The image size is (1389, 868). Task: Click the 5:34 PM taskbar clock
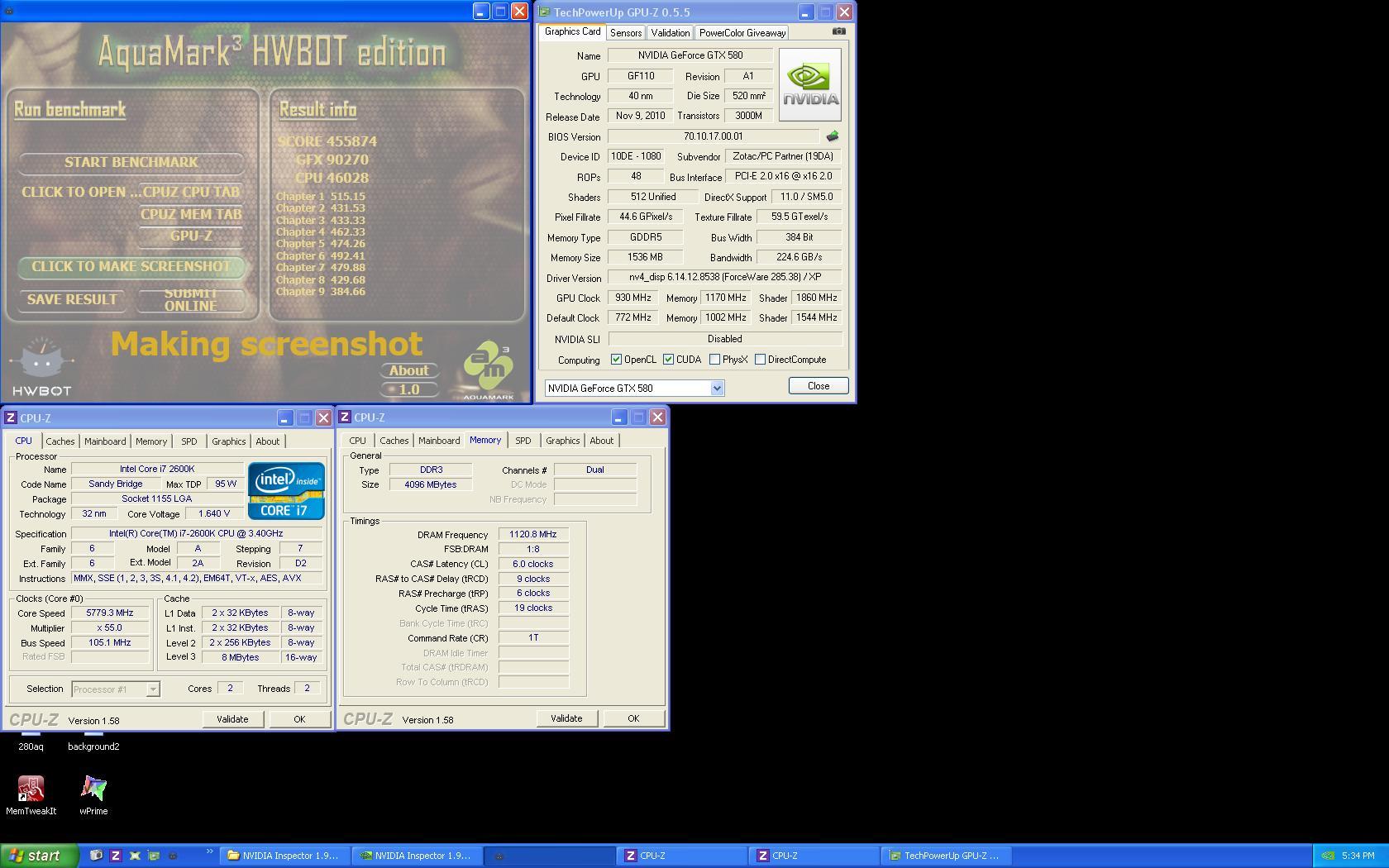click(1358, 856)
